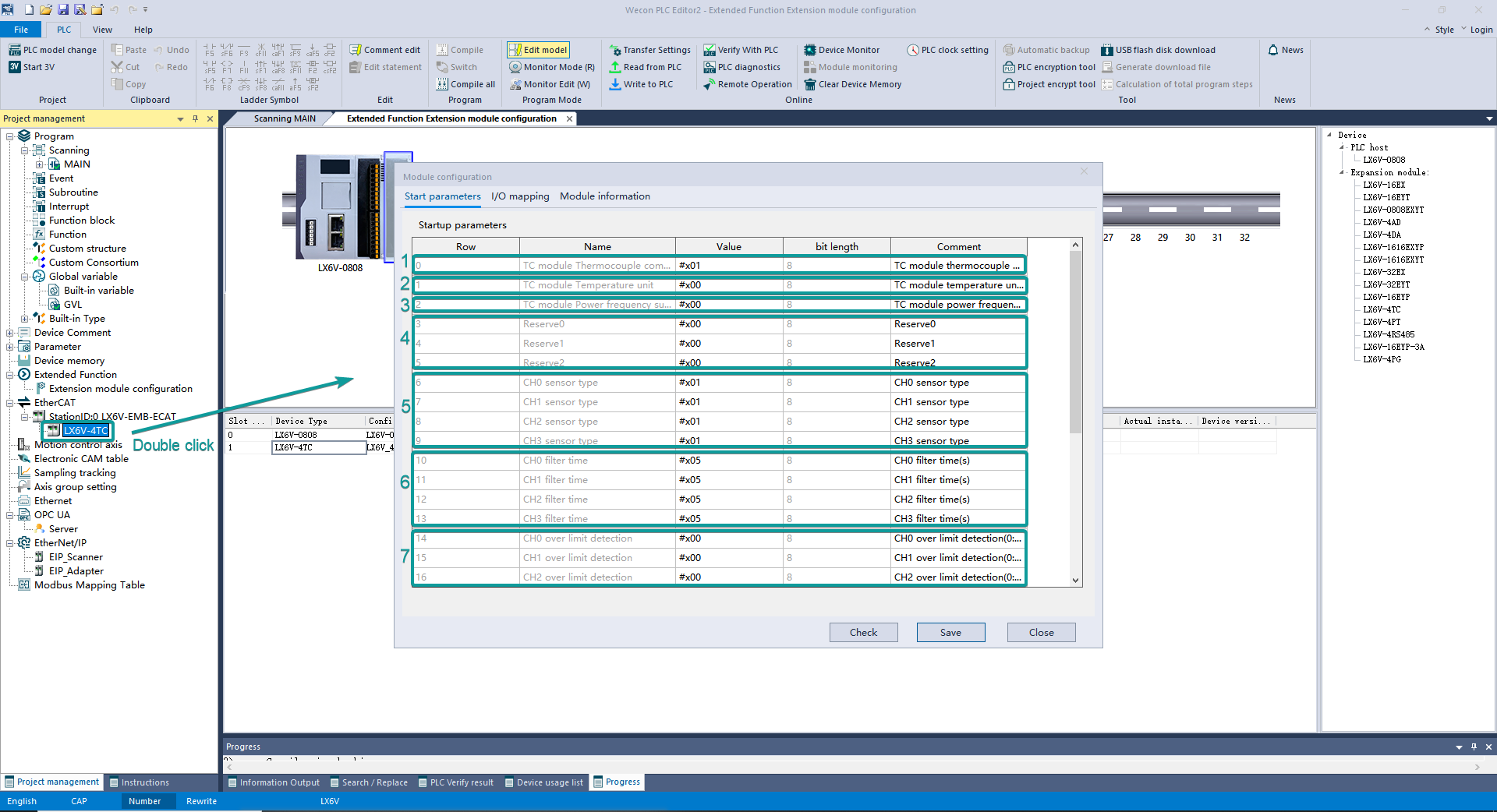1497x812 pixels.
Task: Click the Check button
Action: pos(863,633)
